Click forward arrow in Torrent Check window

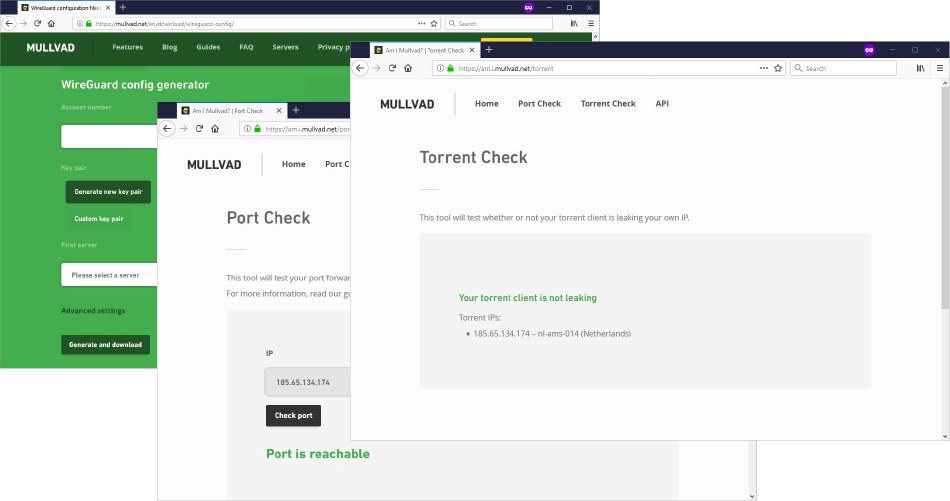(x=376, y=68)
